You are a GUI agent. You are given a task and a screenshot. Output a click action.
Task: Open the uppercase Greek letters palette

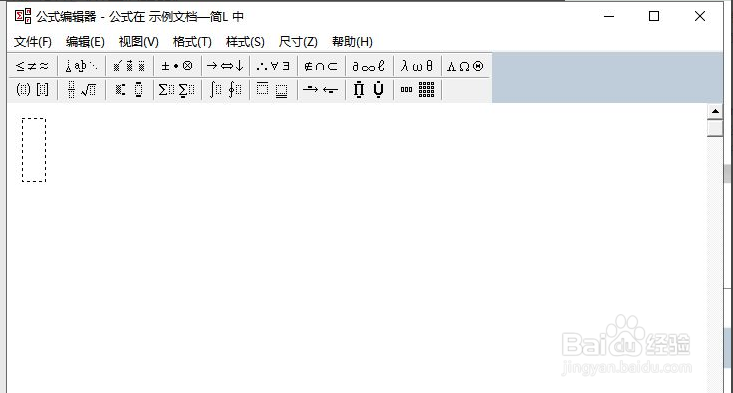(x=465, y=66)
